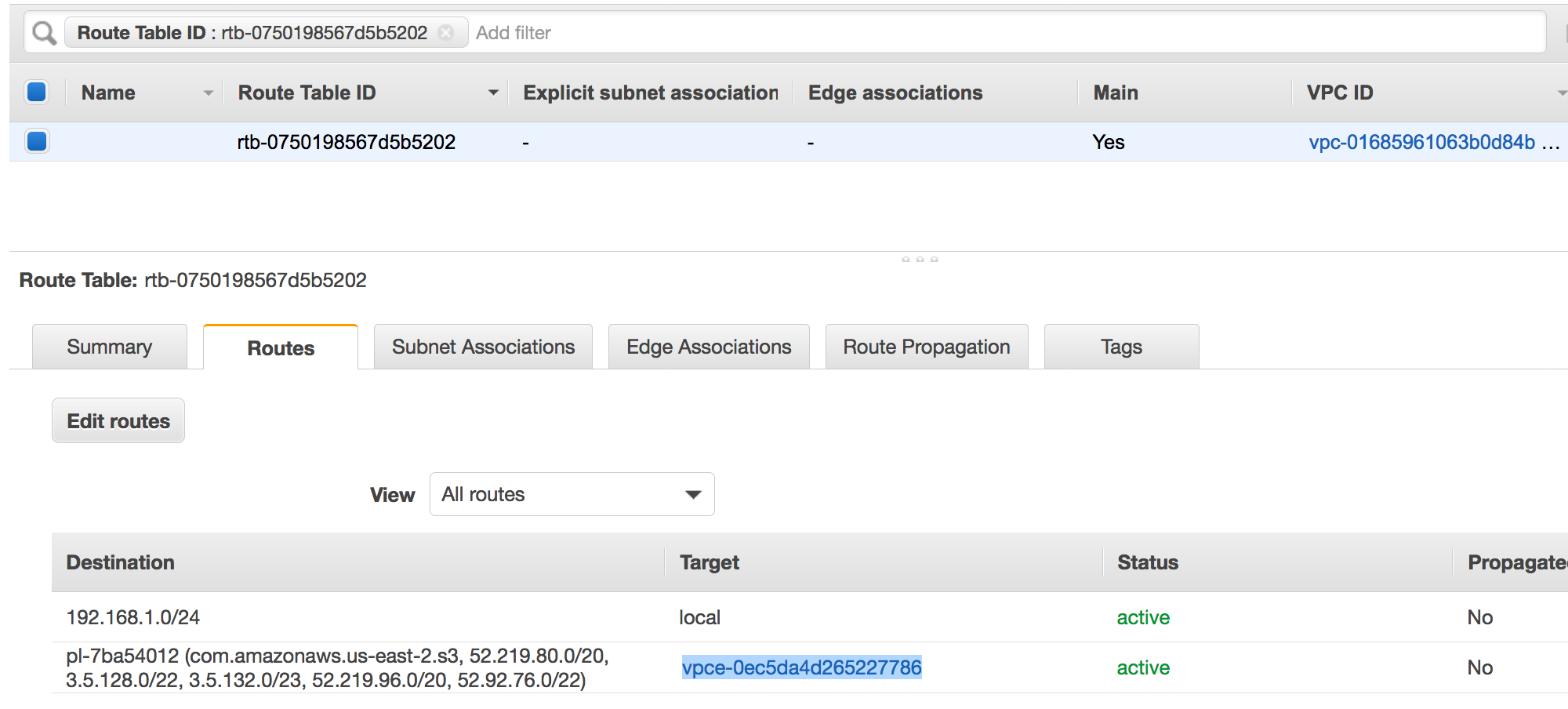Switch to the Summary tab
The height and width of the screenshot is (709, 1568).
[x=109, y=346]
